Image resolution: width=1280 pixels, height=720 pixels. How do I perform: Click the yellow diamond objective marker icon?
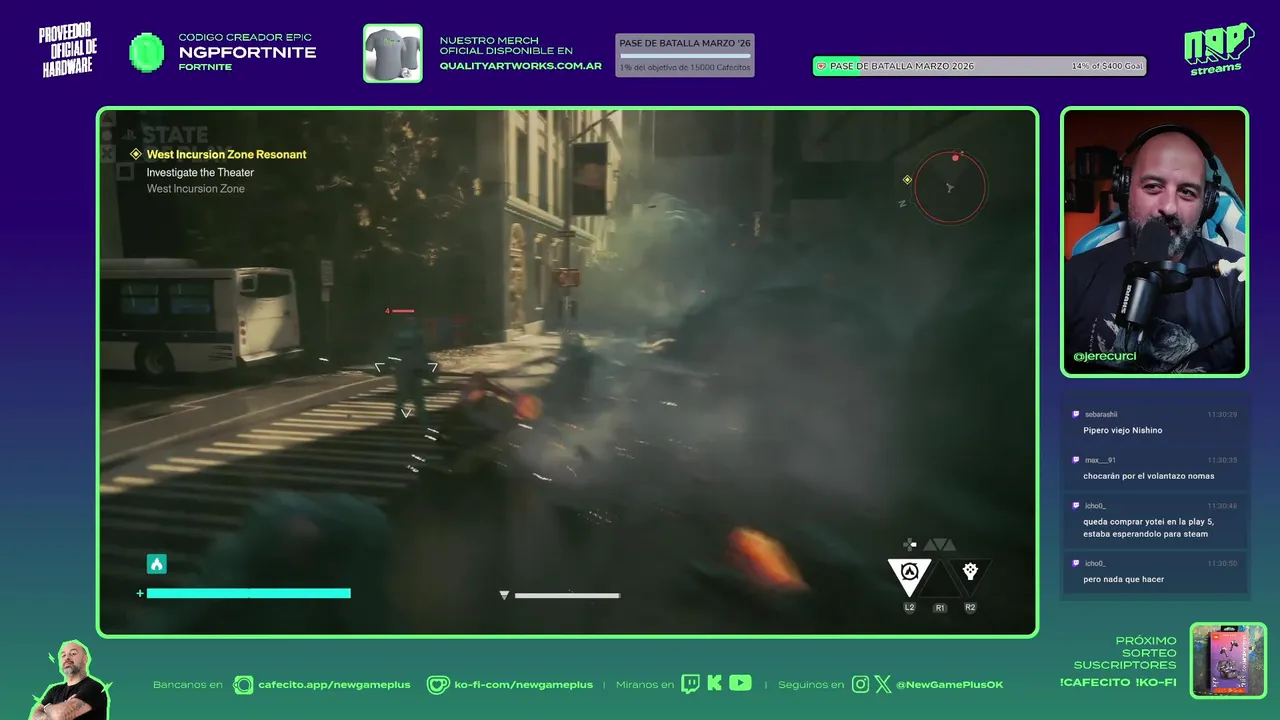[x=136, y=154]
